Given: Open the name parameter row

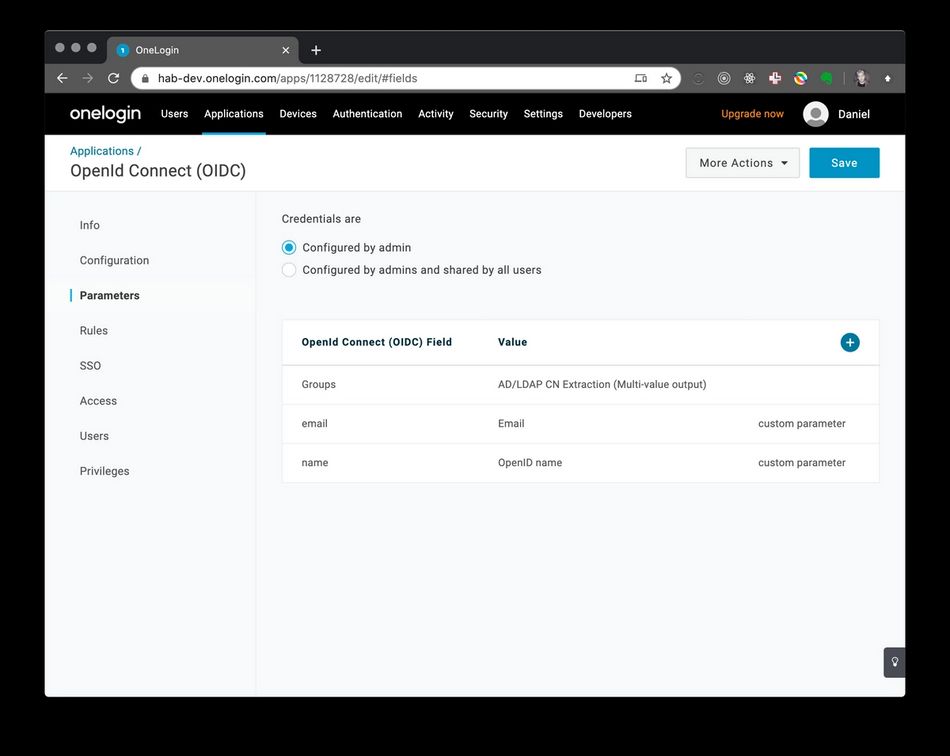Looking at the screenshot, I should pos(580,463).
